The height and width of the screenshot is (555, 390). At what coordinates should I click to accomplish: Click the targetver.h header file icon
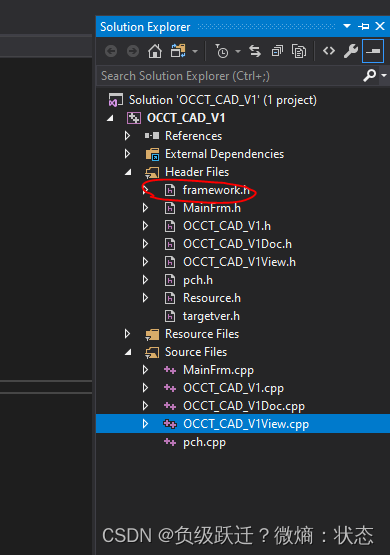(170, 316)
